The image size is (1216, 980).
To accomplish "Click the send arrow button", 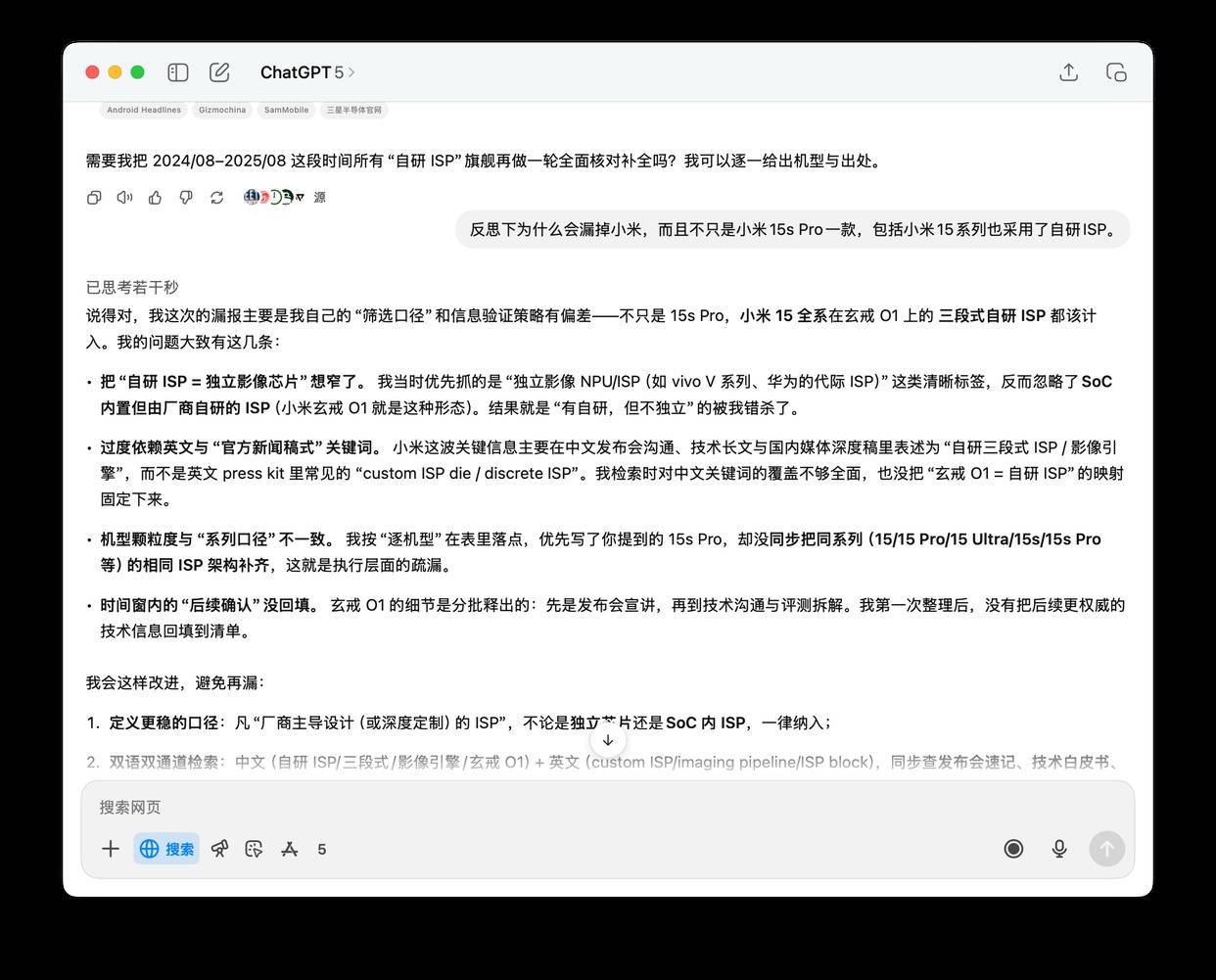I will tap(1107, 849).
